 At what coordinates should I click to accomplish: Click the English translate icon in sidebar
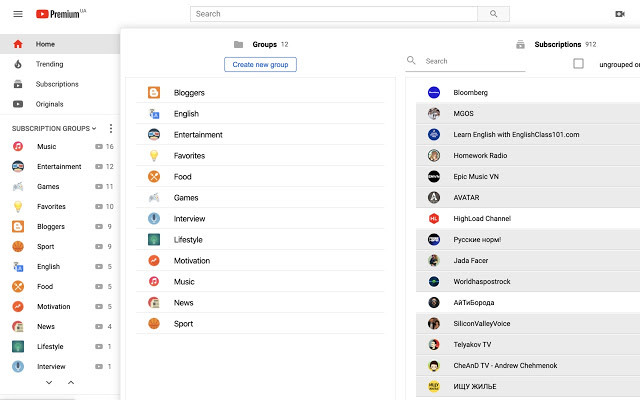(x=18, y=267)
